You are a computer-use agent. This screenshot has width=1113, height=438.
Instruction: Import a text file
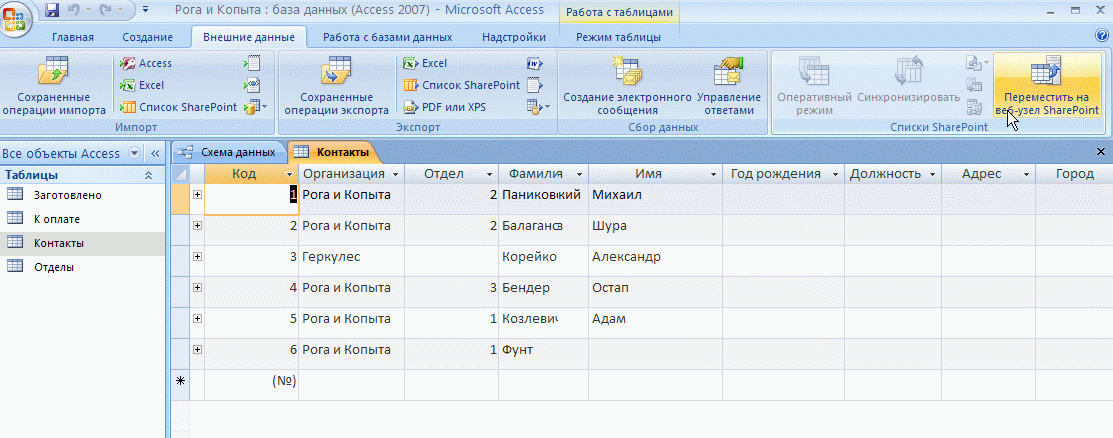point(253,63)
